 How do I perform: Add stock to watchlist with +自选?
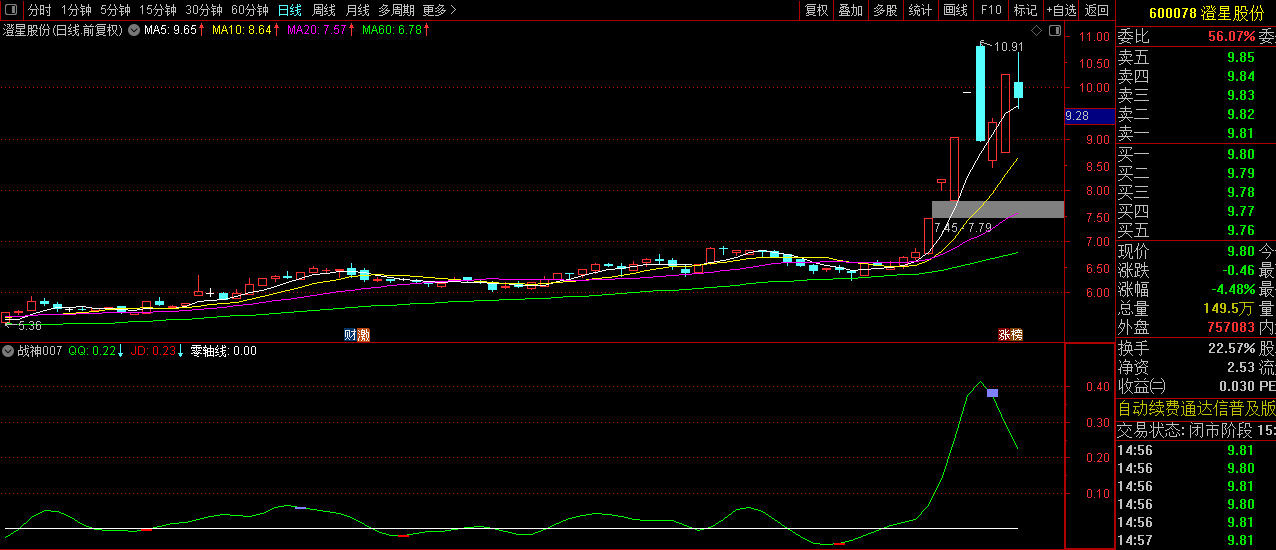click(1061, 10)
